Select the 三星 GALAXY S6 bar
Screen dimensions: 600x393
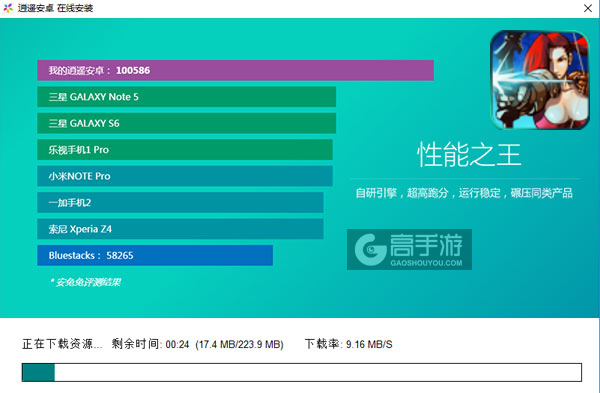pos(186,123)
